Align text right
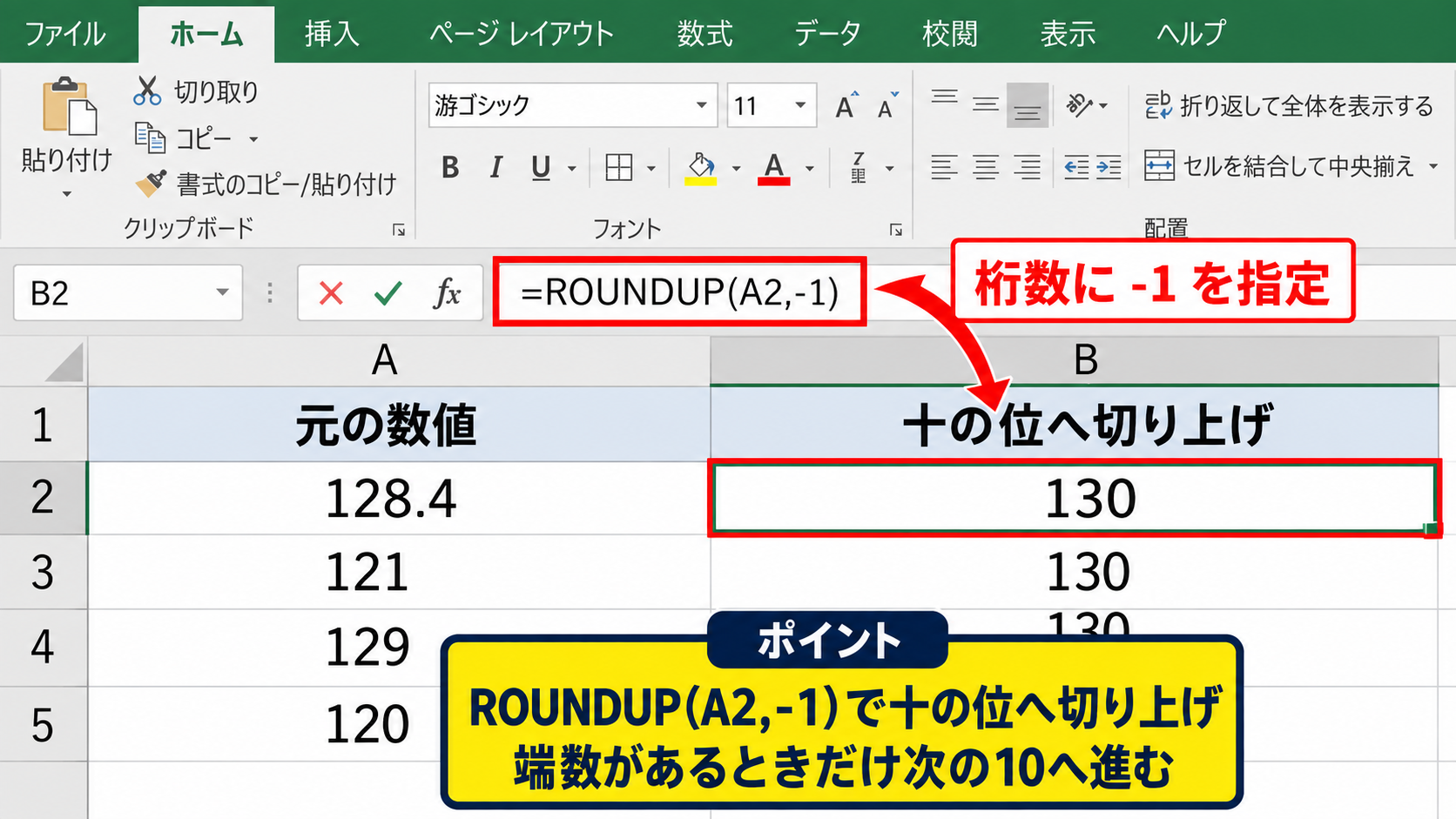 [1028, 166]
